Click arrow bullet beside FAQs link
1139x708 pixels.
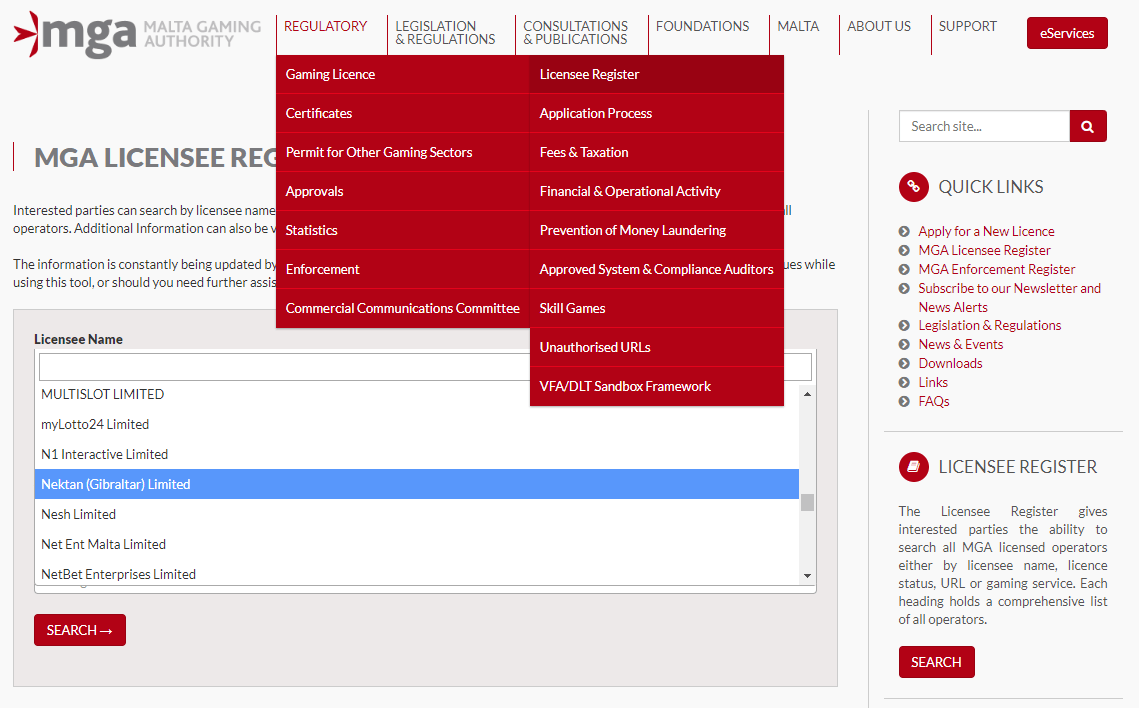coord(904,402)
